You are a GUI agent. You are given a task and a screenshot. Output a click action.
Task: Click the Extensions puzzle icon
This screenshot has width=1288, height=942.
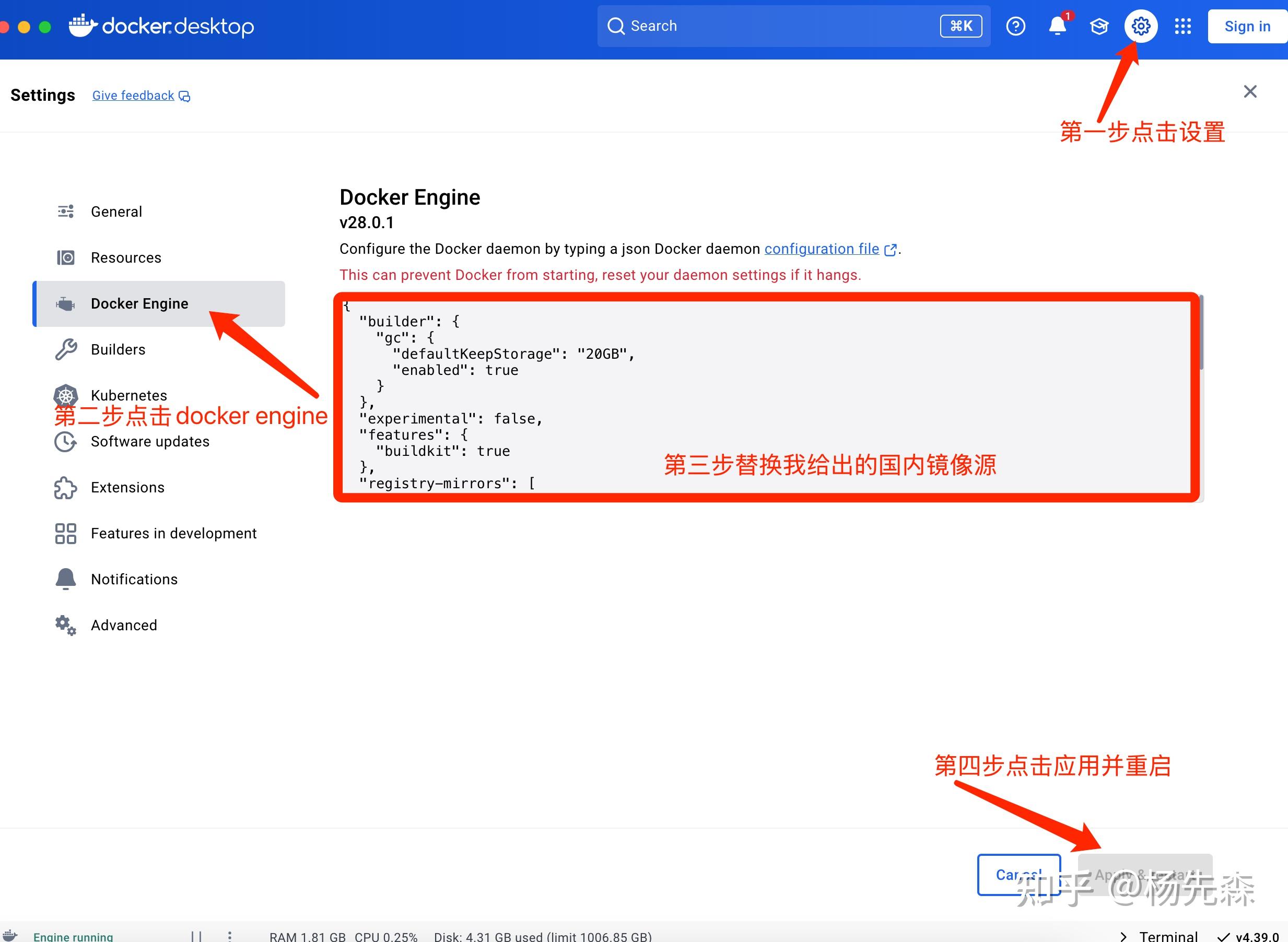(65, 488)
